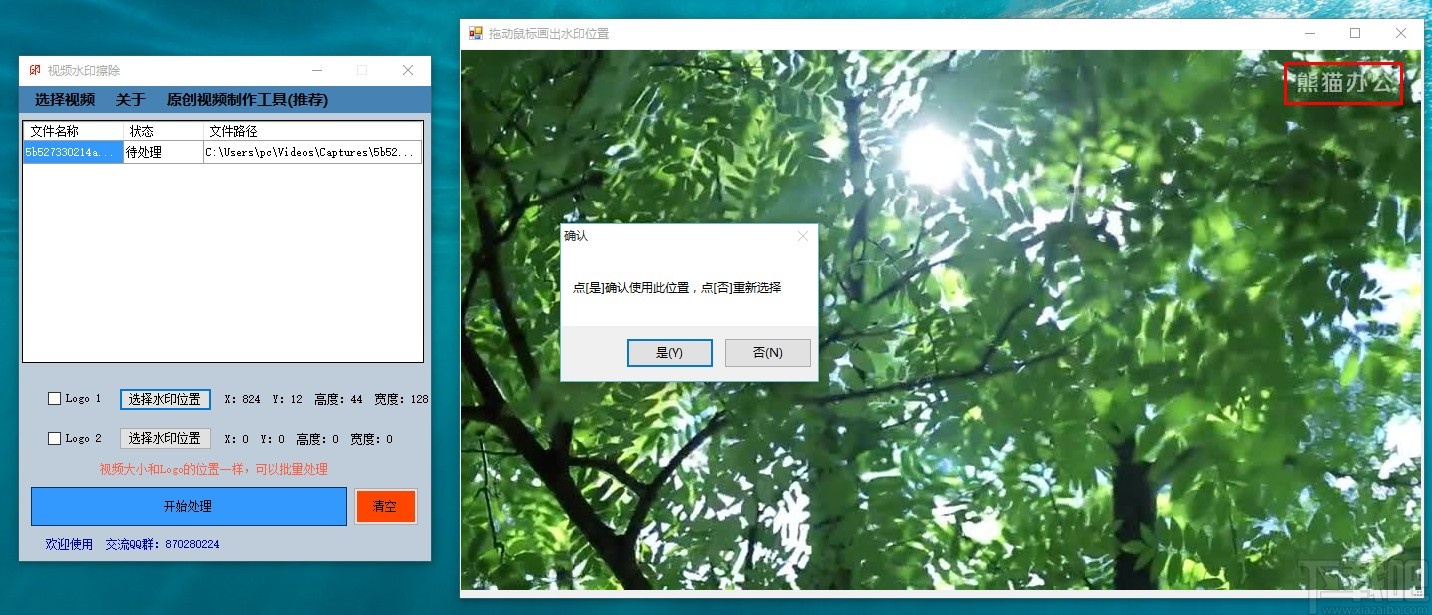Open the 选择视频 menu
Screen dimensions: 1432x615
64,100
